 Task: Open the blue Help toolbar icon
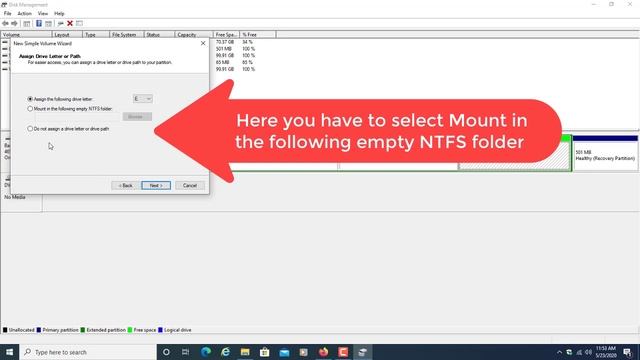pyautogui.click(x=39, y=24)
